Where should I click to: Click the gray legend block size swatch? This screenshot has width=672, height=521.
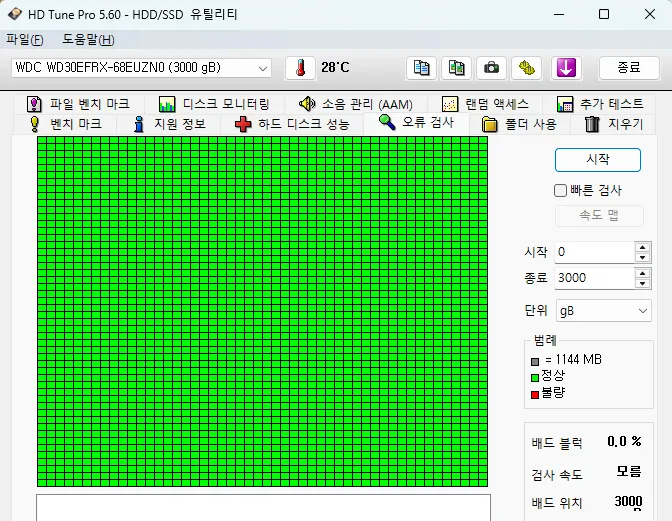(534, 362)
